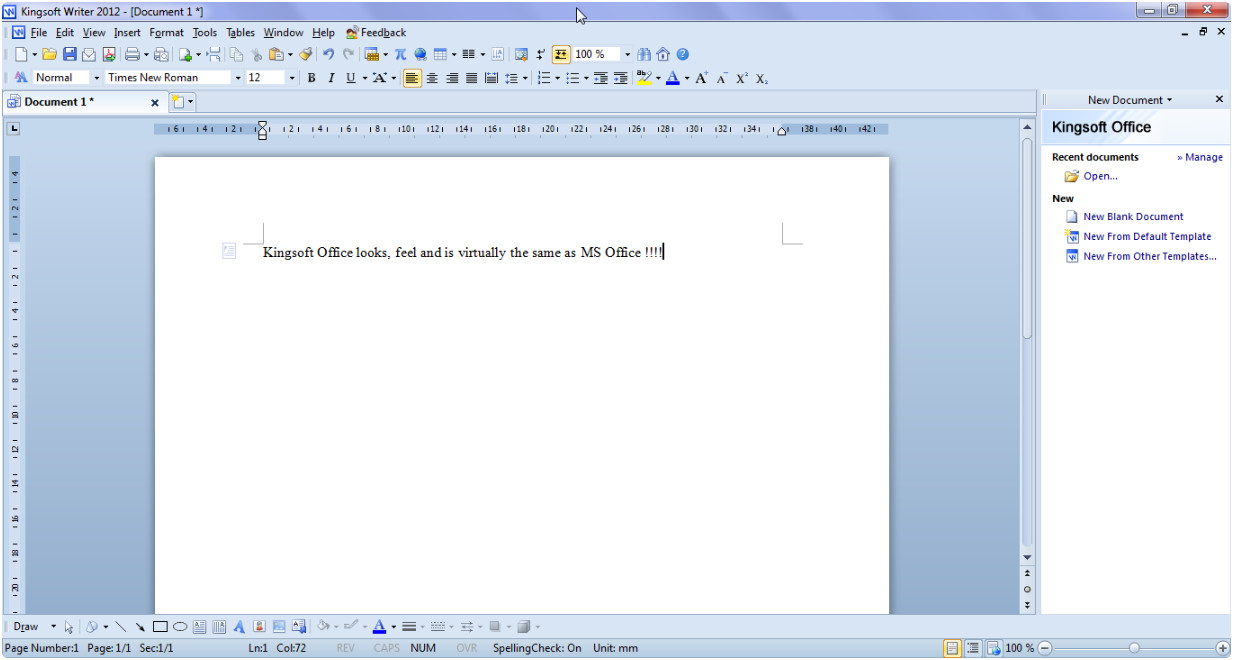Expand the font color dropdown arrow in the formatting toolbar
Viewport: 1235px width, 660px height.
pyautogui.click(x=687, y=77)
